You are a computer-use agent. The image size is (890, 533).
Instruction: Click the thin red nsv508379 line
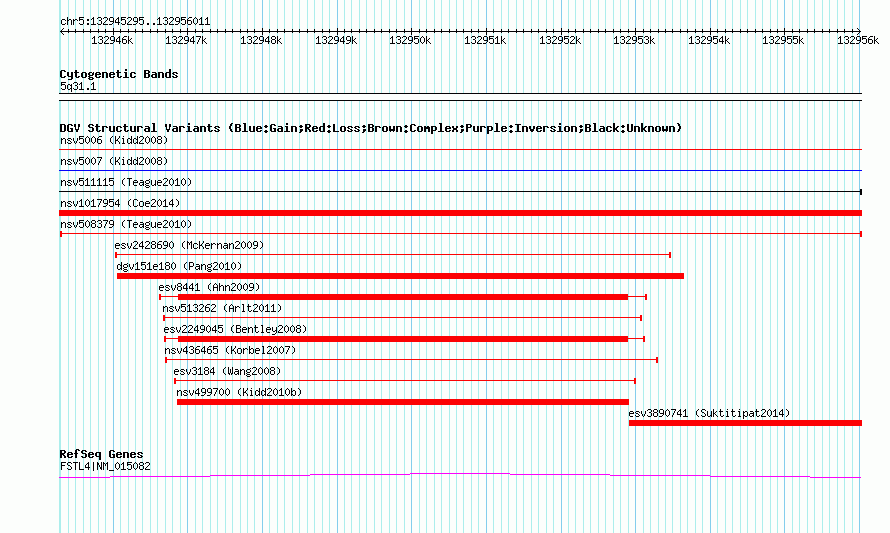(x=461, y=234)
